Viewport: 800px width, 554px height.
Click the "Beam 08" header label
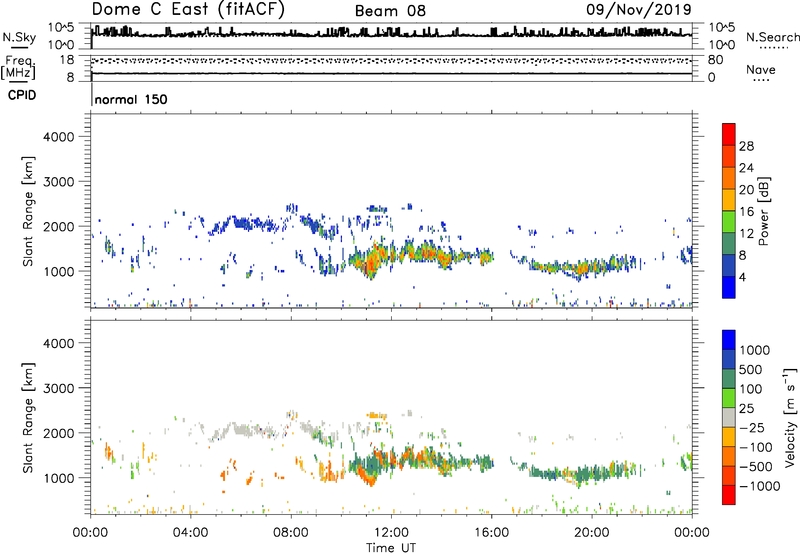tap(390, 11)
